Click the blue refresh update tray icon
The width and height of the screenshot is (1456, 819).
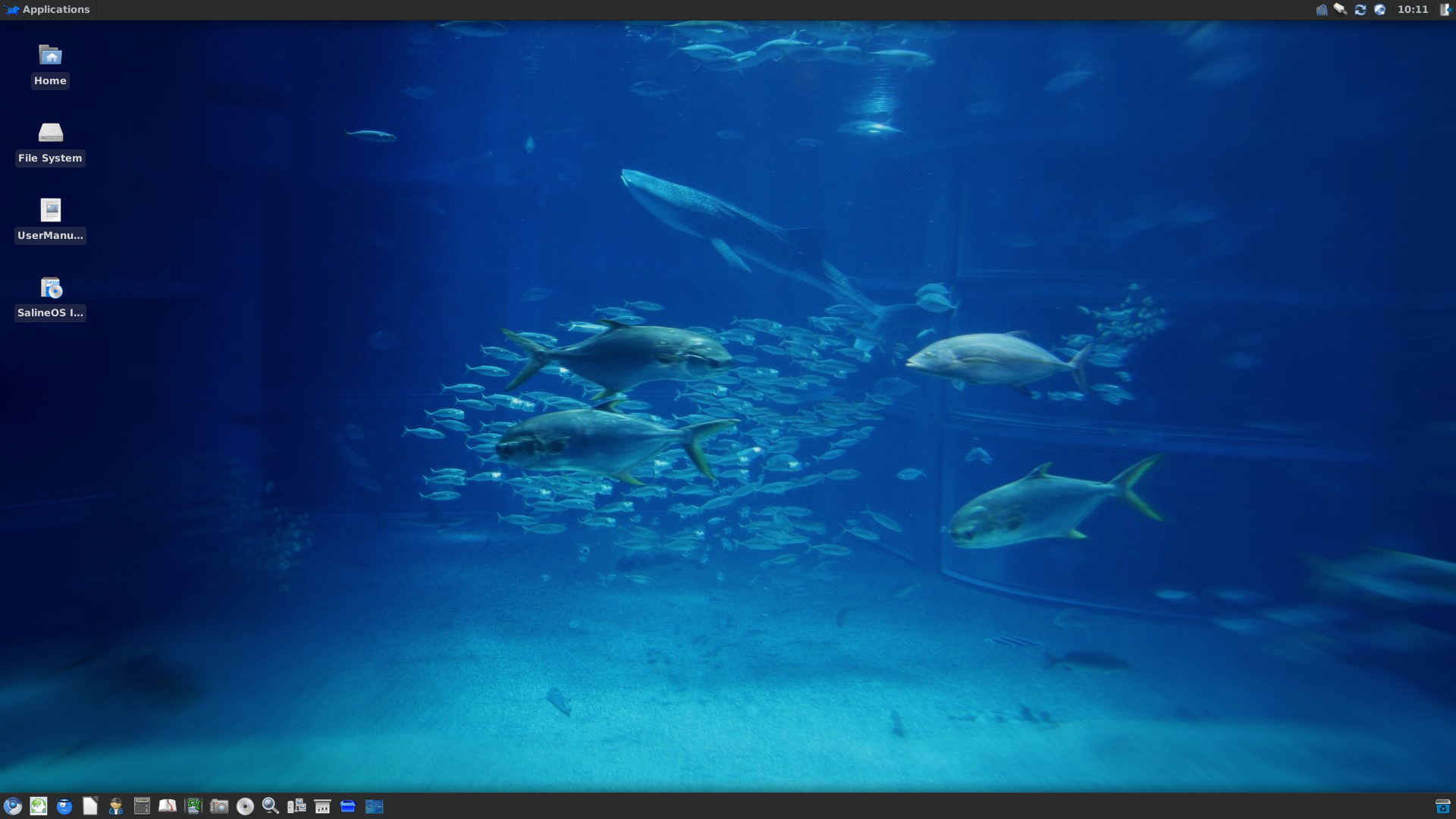(1360, 10)
